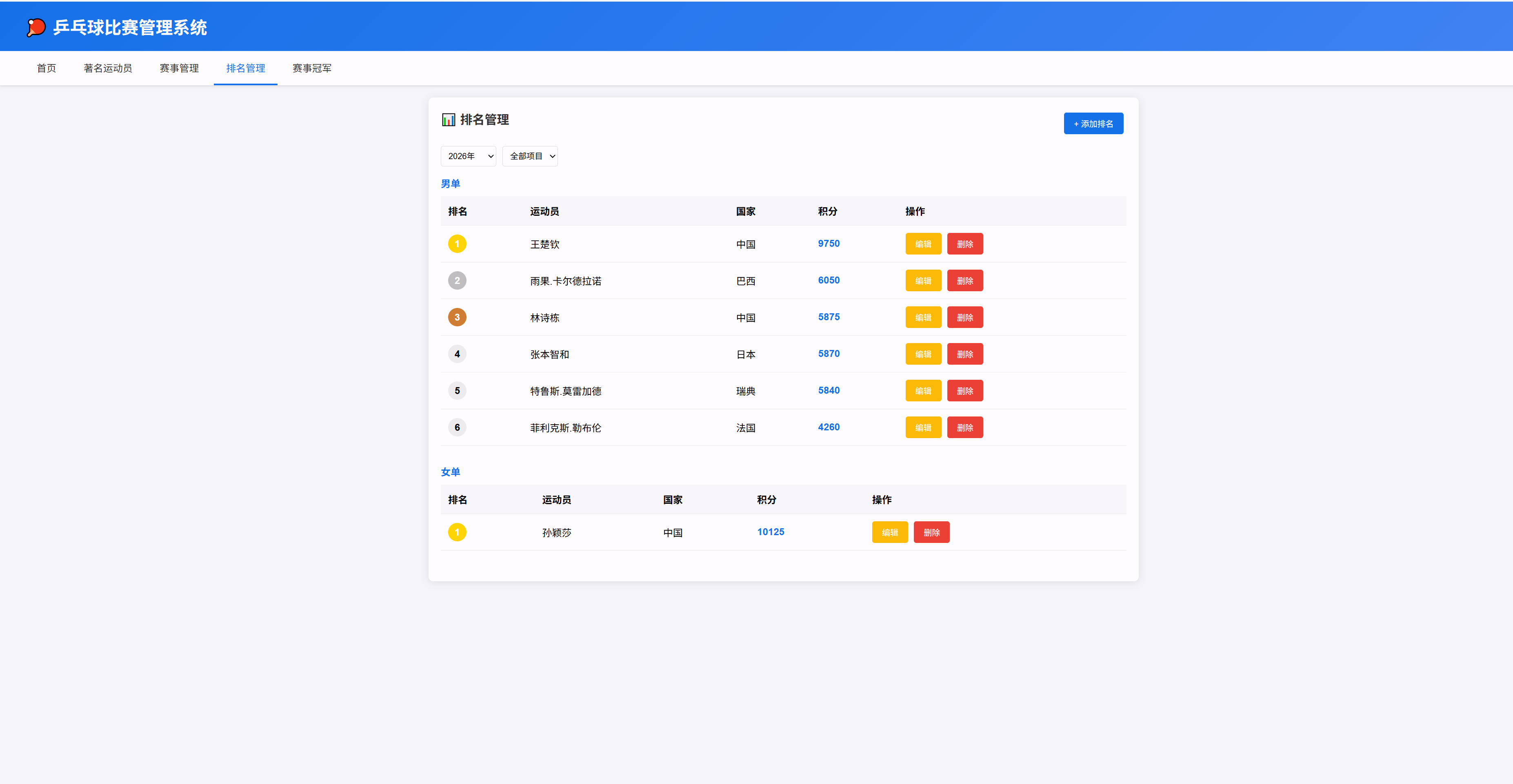Click the bar chart icon beside 排名管理
The height and width of the screenshot is (784, 1513).
448,120
